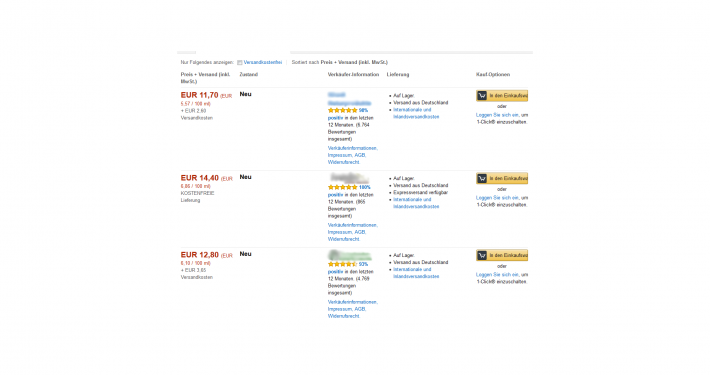The image size is (710, 375).
Task: Add the EUR 14,40 offer to cart
Action: pyautogui.click(x=502, y=178)
